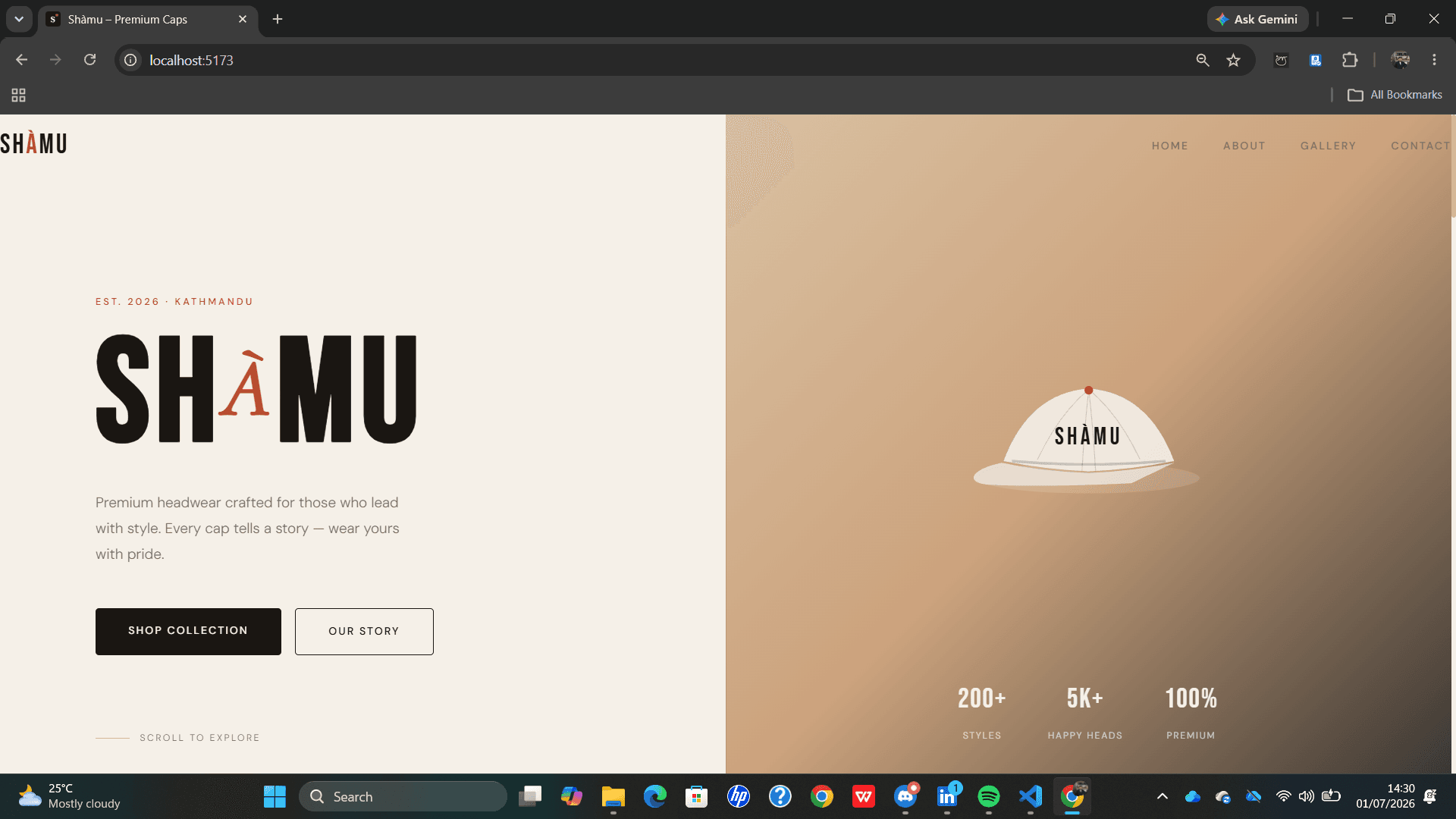
Task: Click the taskbar Search box
Action: [x=403, y=796]
